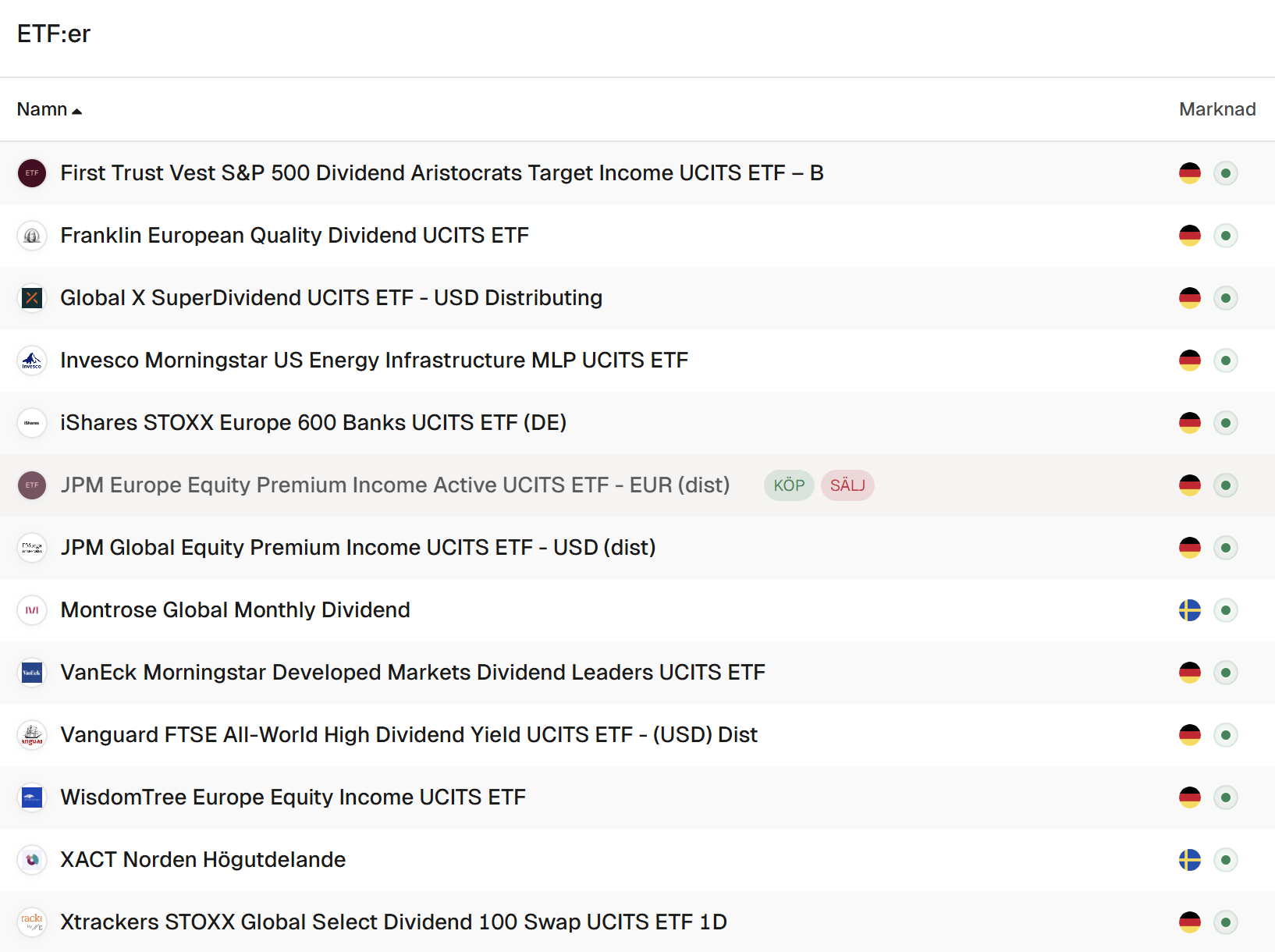The image size is (1275, 952).
Task: Click the Montrose Global Monthly Dividend logo
Action: (32, 610)
